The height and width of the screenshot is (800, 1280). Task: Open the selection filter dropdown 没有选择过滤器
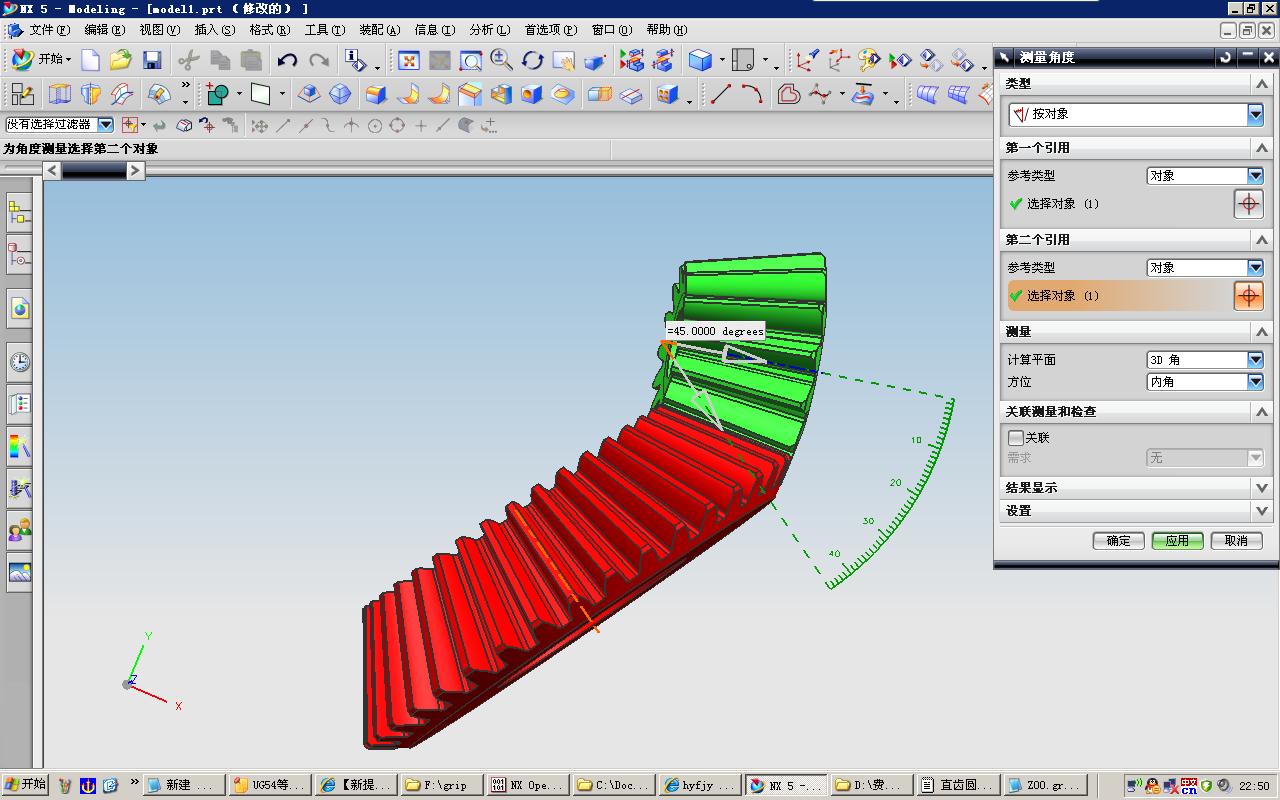tap(60, 125)
